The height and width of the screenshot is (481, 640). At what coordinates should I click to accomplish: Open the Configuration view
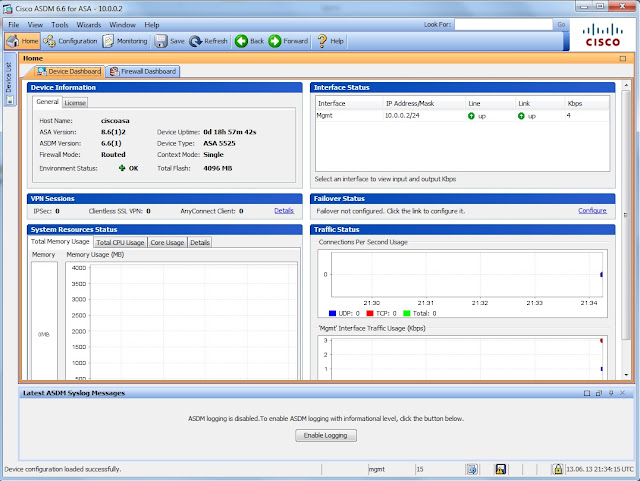point(71,41)
